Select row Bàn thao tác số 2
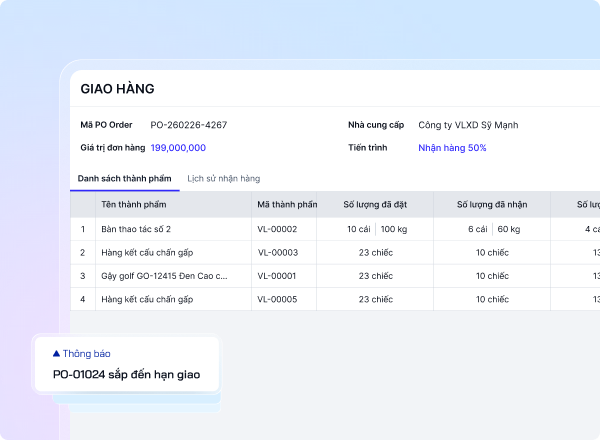Image resolution: width=600 pixels, height=440 pixels. [335, 229]
